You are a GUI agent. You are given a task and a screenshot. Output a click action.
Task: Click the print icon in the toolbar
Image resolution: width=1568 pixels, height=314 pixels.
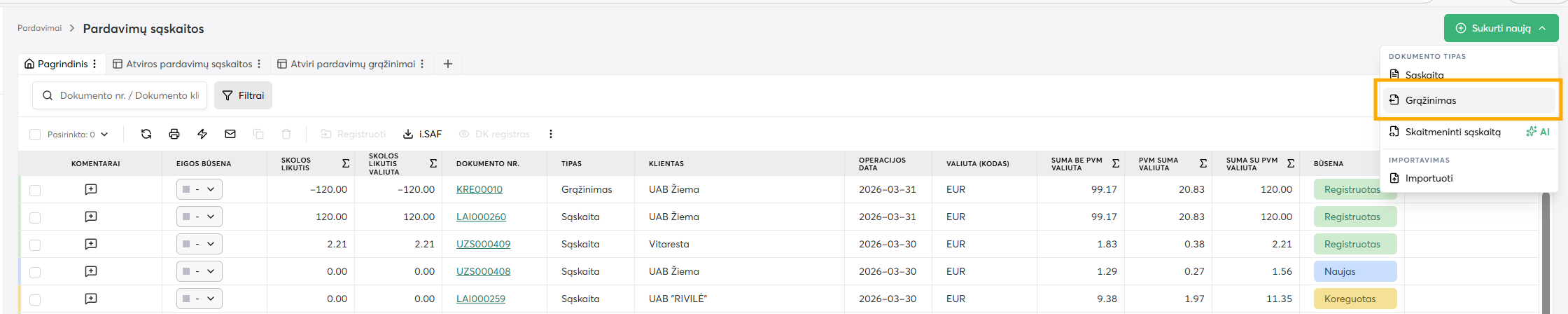[174, 134]
